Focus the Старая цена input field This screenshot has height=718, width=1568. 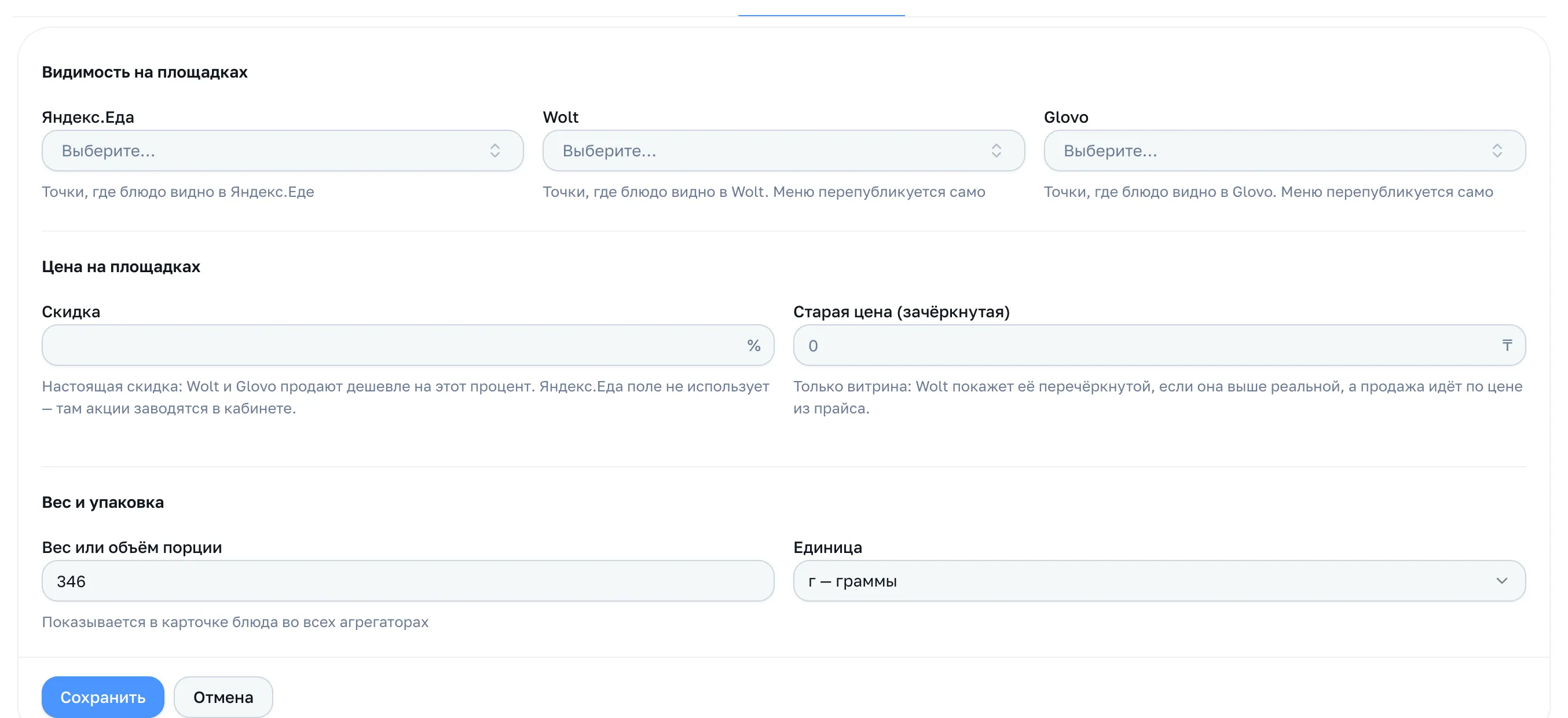pos(1159,345)
